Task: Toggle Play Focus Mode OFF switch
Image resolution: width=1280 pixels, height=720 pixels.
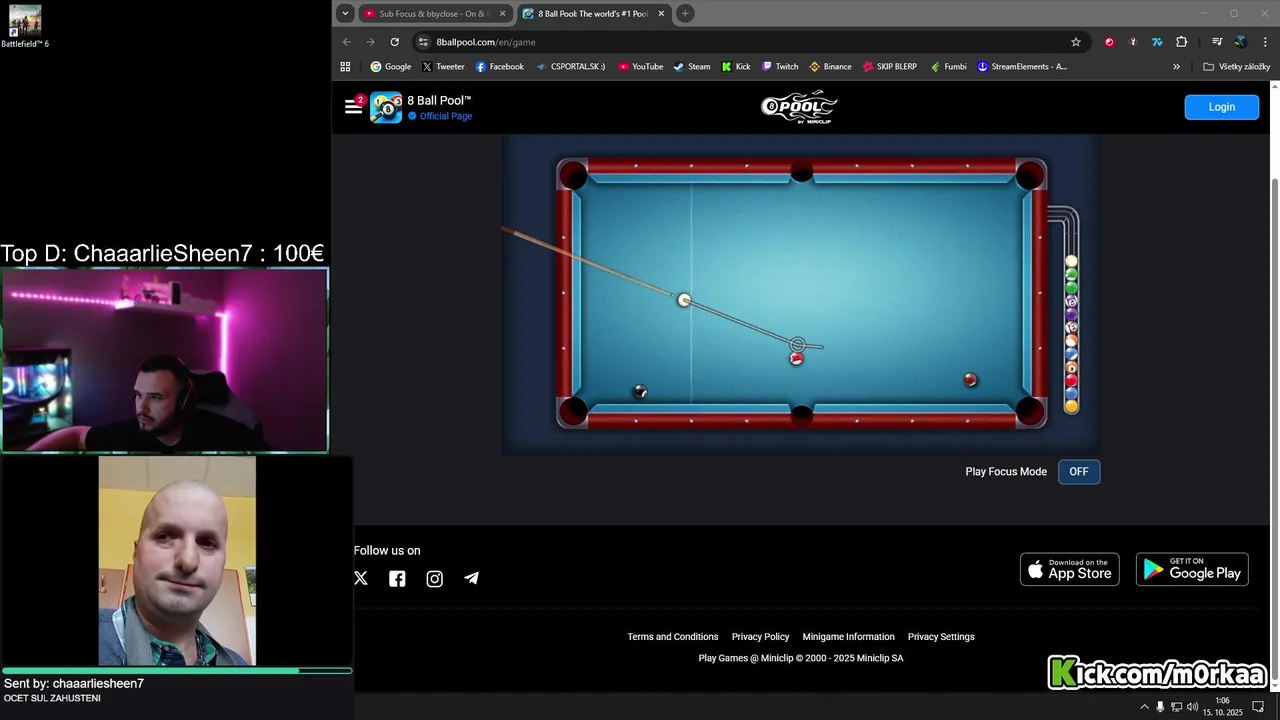Action: 1079,472
